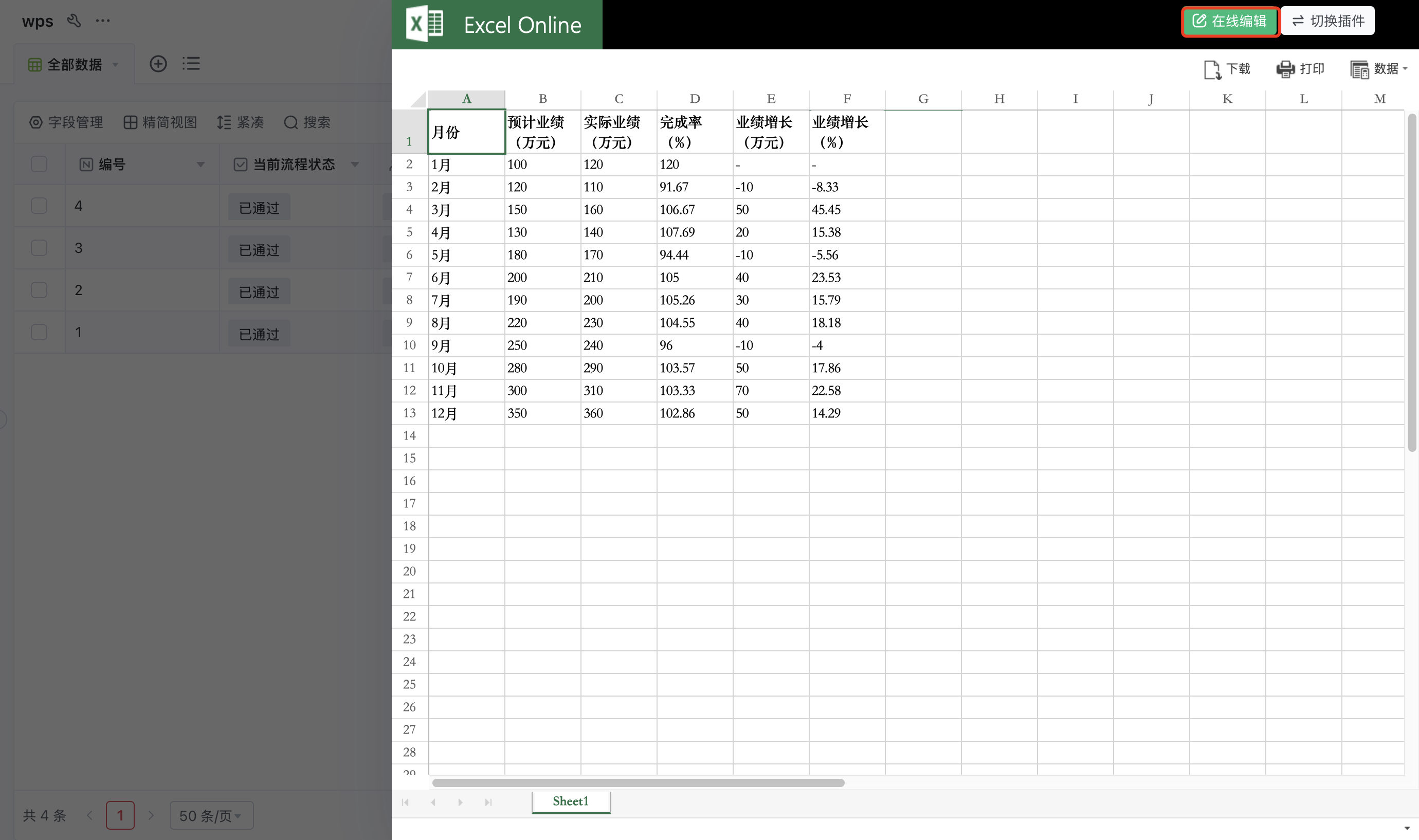The width and height of the screenshot is (1419, 840).
Task: Select row 1 header
Action: point(409,132)
